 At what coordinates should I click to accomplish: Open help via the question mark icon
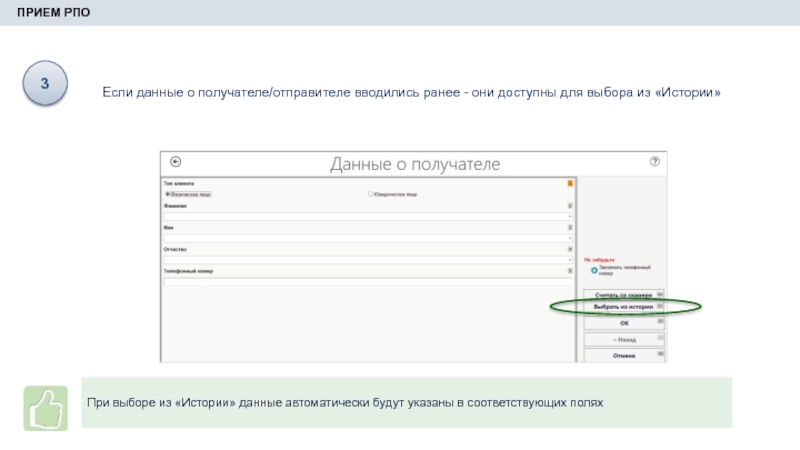pos(655,162)
